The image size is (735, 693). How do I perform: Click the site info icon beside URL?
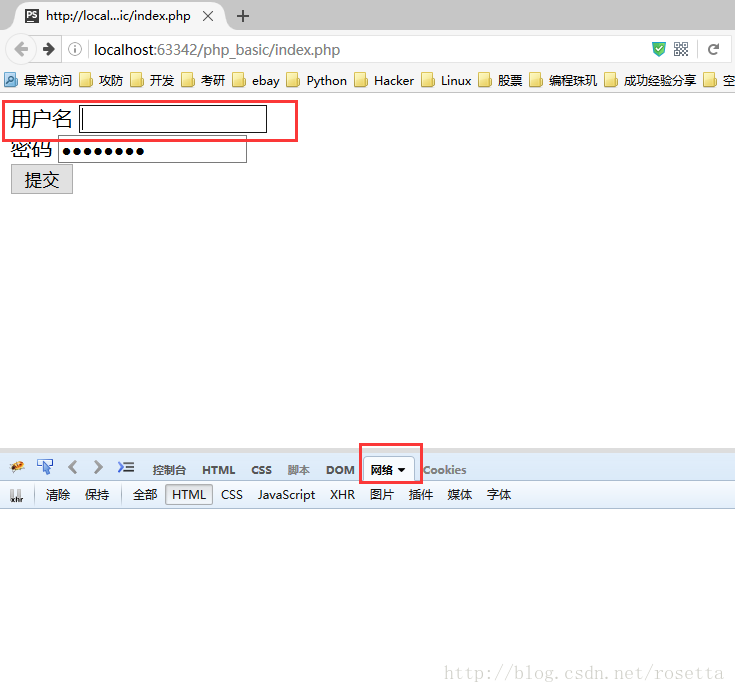(75, 50)
